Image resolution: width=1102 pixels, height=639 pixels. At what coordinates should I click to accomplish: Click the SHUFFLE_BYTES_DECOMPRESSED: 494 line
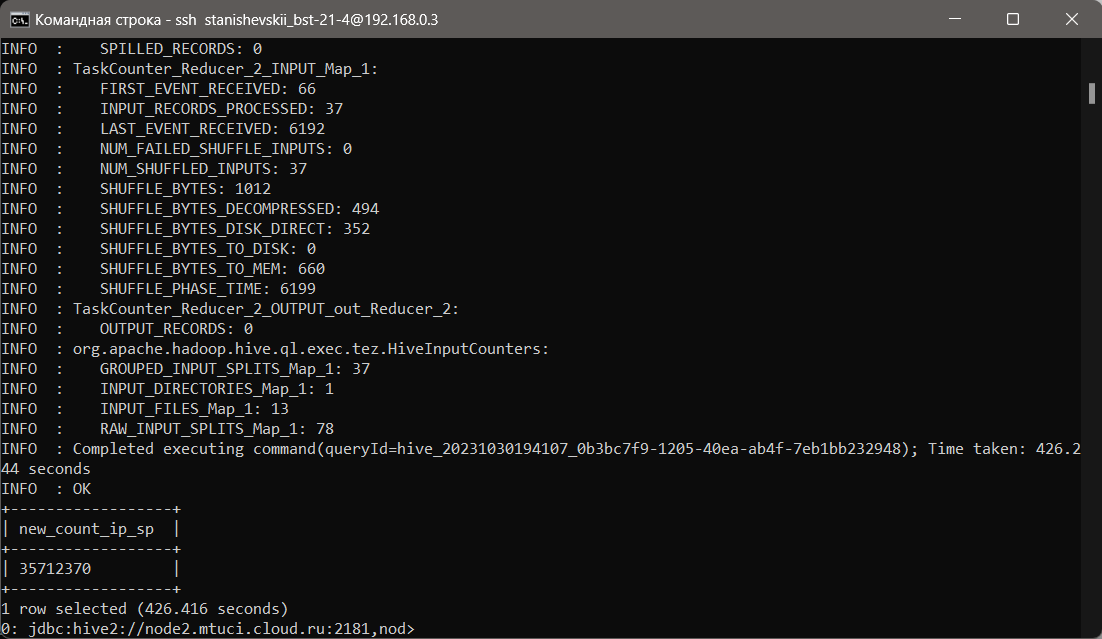point(239,208)
